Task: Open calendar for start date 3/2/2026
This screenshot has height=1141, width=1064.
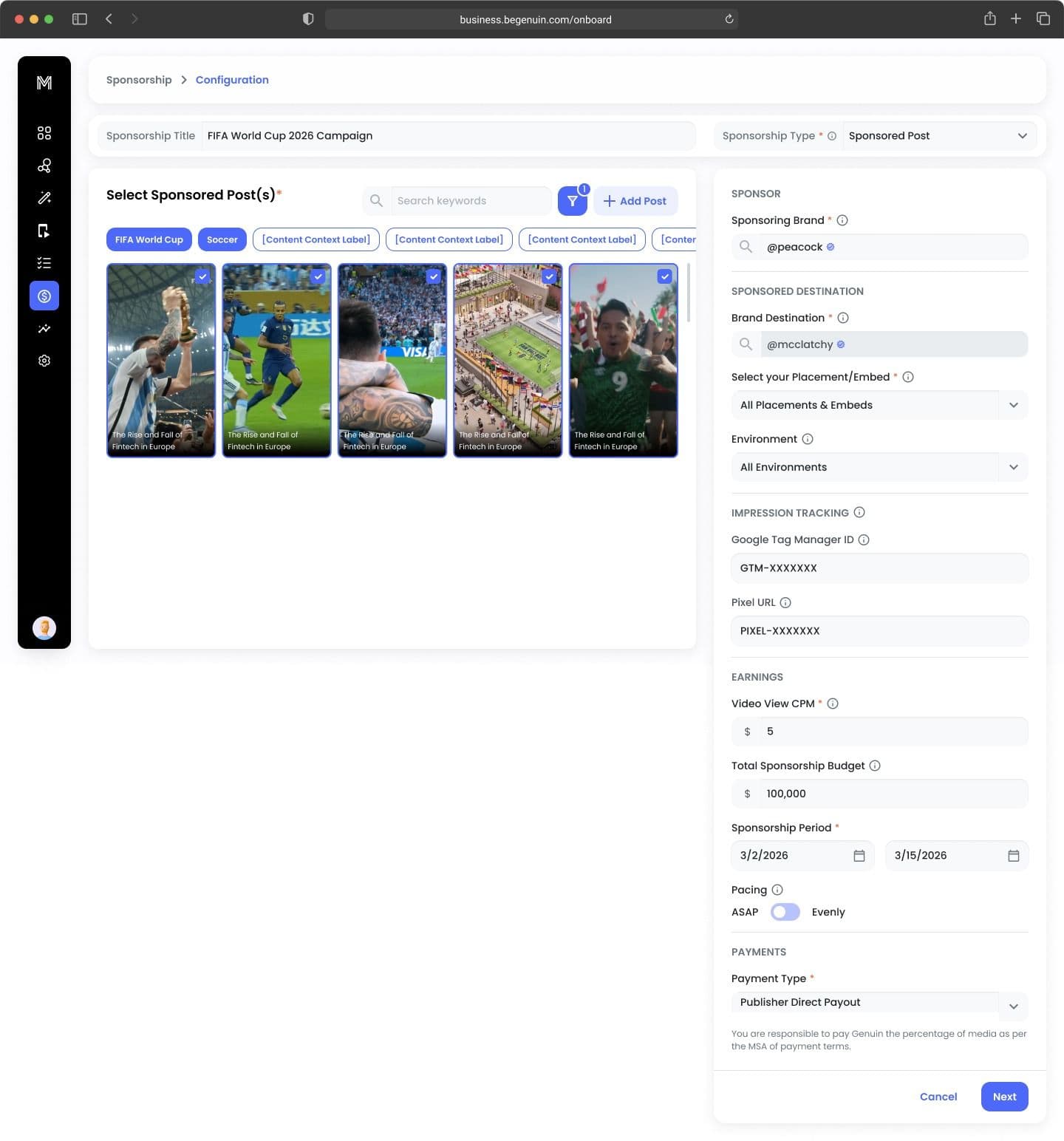Action: pyautogui.click(x=859, y=856)
